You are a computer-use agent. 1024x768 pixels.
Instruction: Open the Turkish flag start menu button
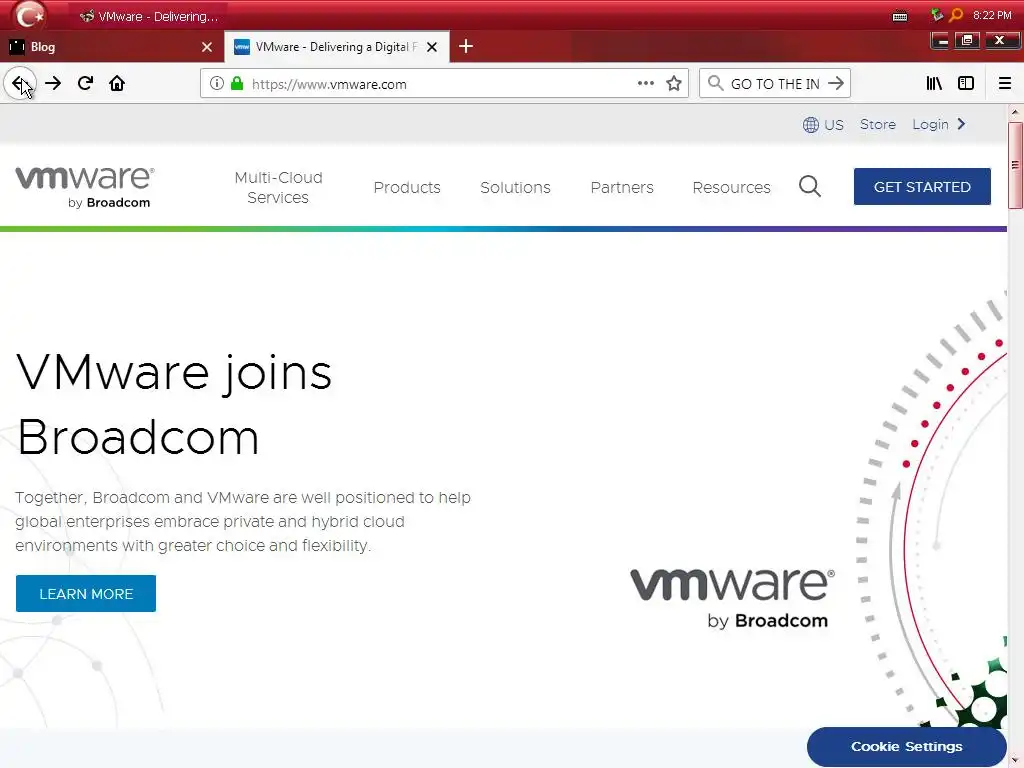tap(29, 14)
